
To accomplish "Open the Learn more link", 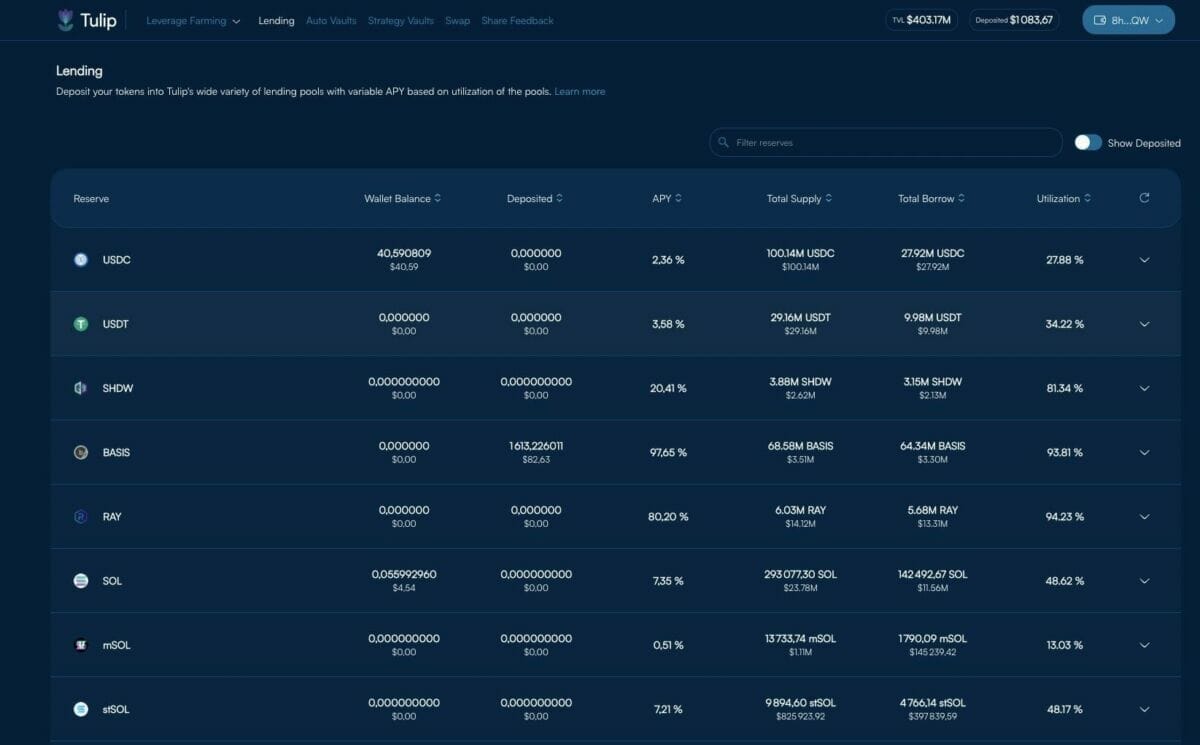I will coord(580,91).
